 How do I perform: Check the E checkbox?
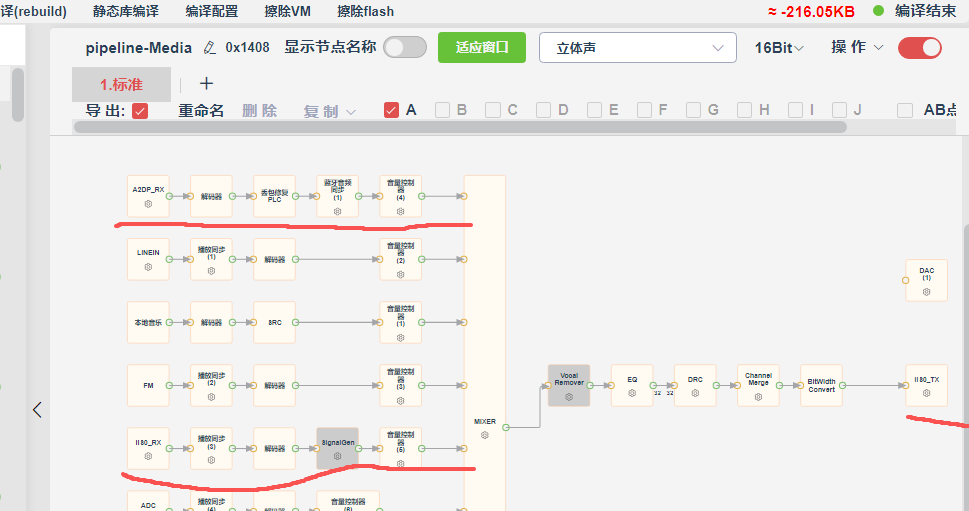[x=594, y=110]
